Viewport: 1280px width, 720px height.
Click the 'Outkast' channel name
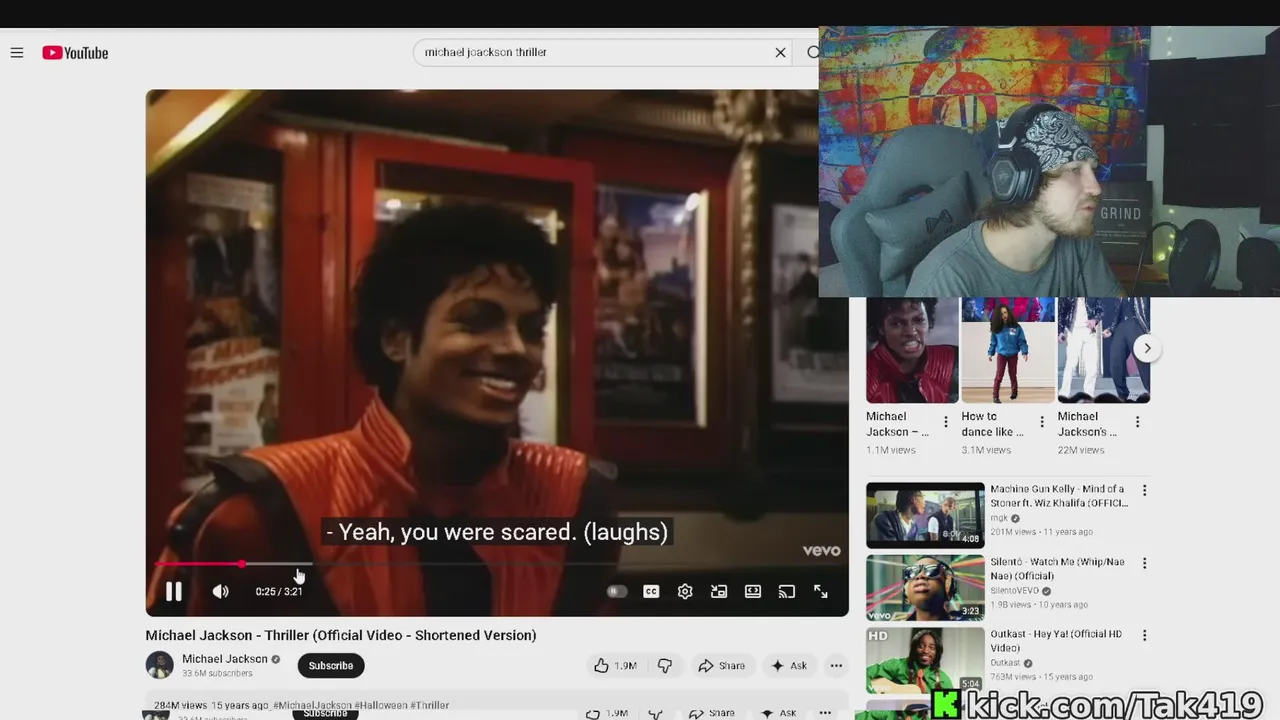click(x=1005, y=662)
